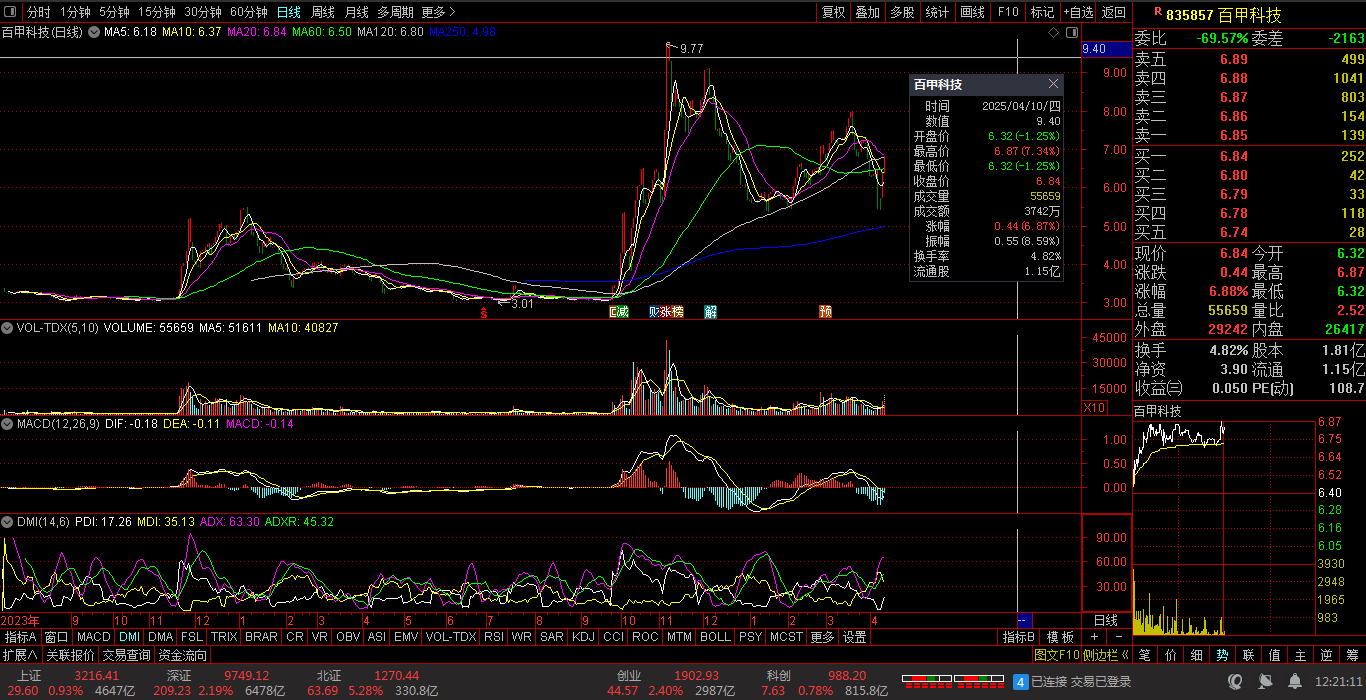
Task: Click the S marker icon on chart
Action: (x=484, y=312)
